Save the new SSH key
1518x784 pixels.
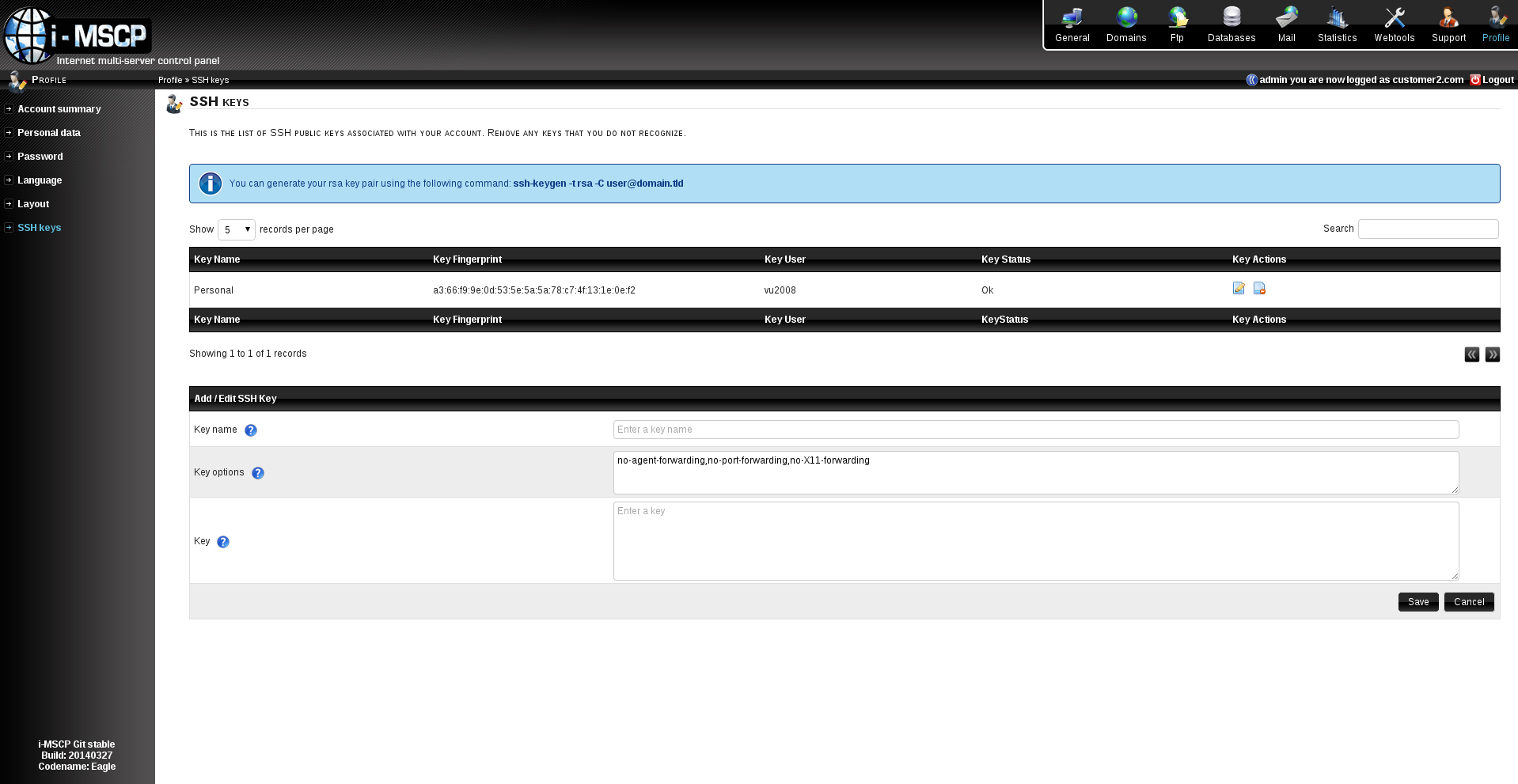point(1417,601)
